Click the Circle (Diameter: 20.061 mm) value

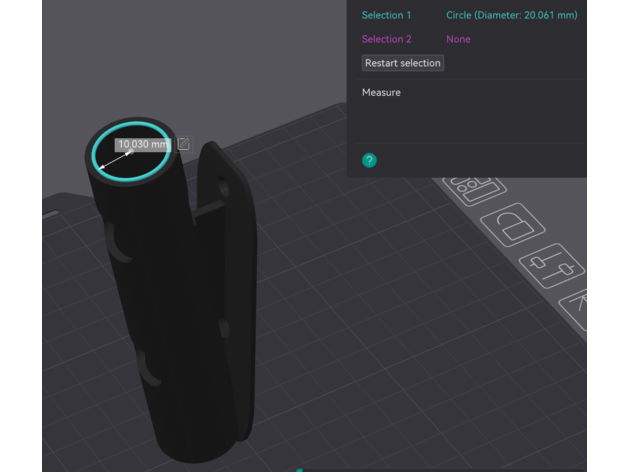511,15
